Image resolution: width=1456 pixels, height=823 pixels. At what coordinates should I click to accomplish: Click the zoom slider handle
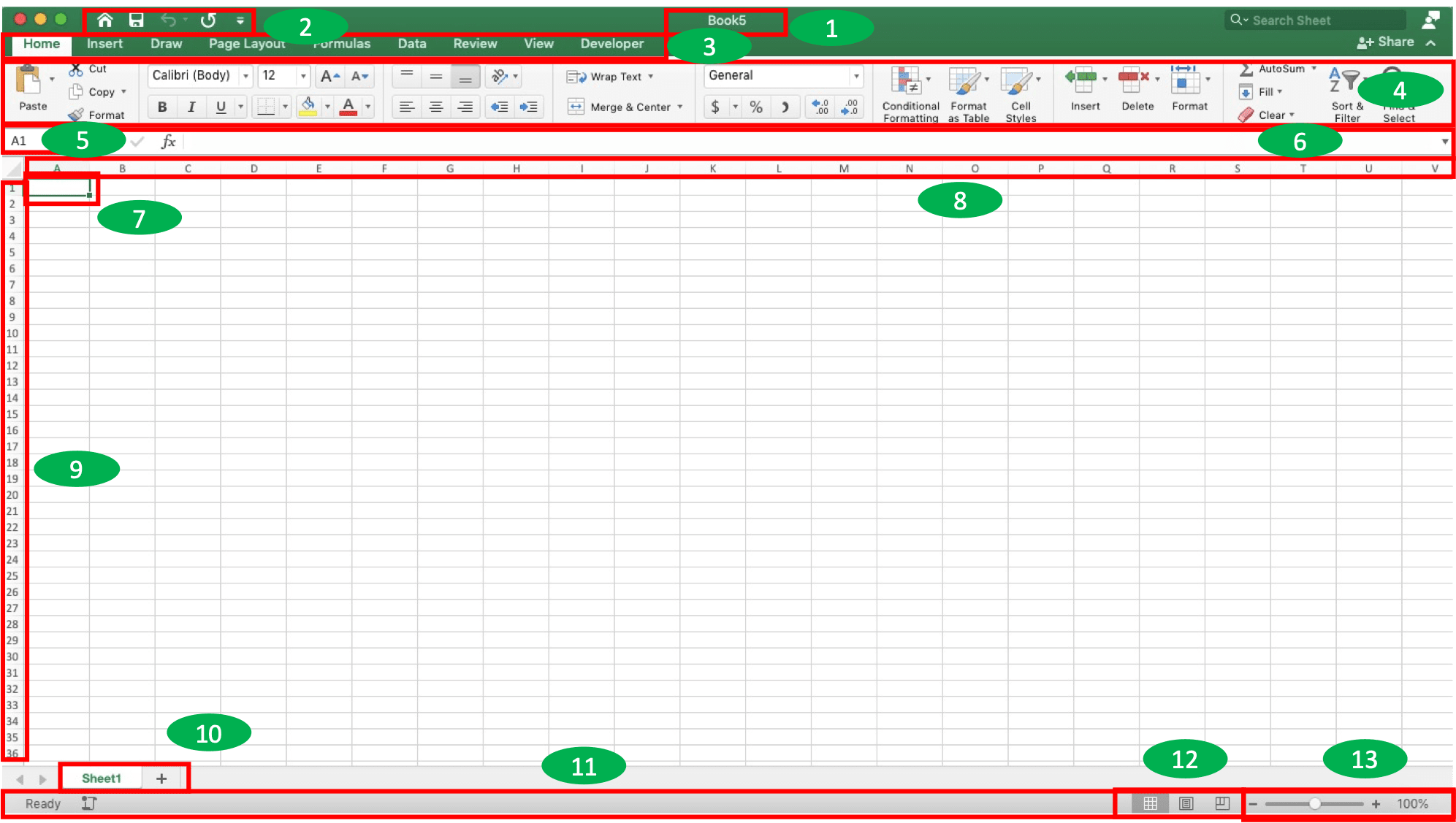click(x=1314, y=804)
